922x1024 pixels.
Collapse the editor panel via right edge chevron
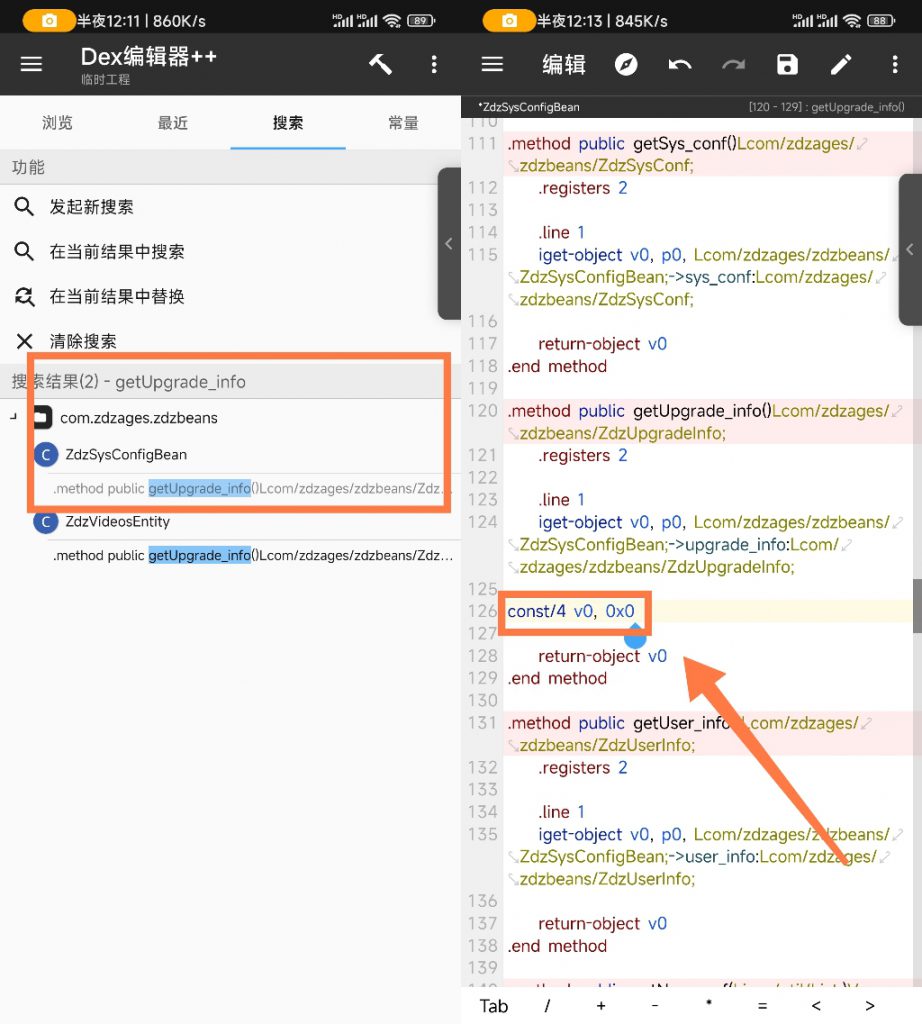click(x=911, y=249)
